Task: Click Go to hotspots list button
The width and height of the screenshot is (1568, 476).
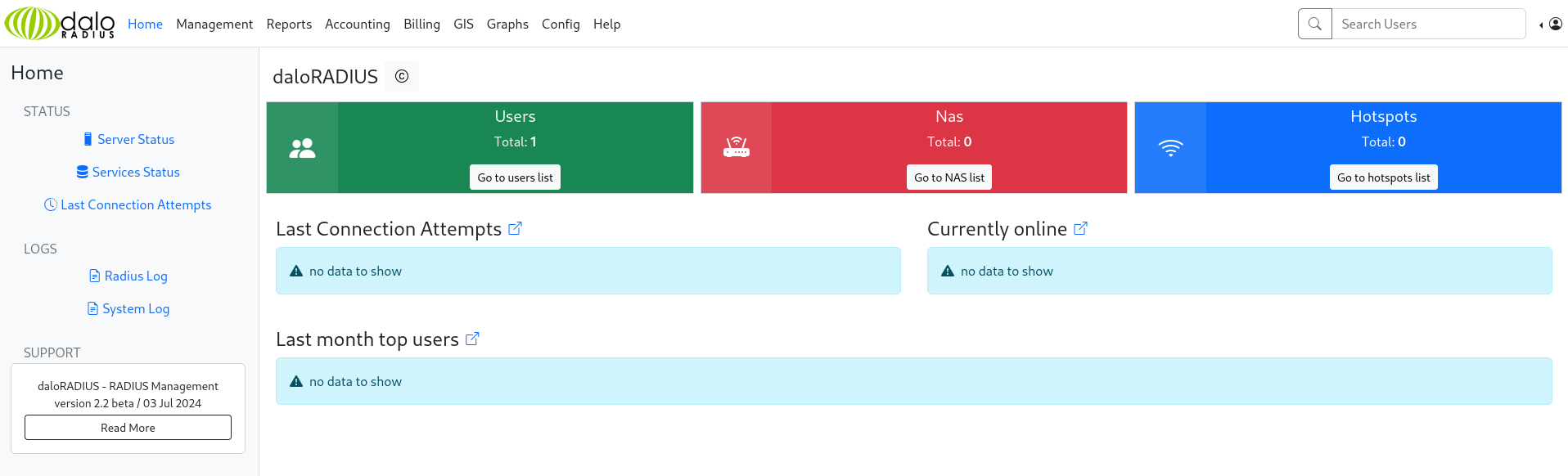Action: pos(1384,177)
